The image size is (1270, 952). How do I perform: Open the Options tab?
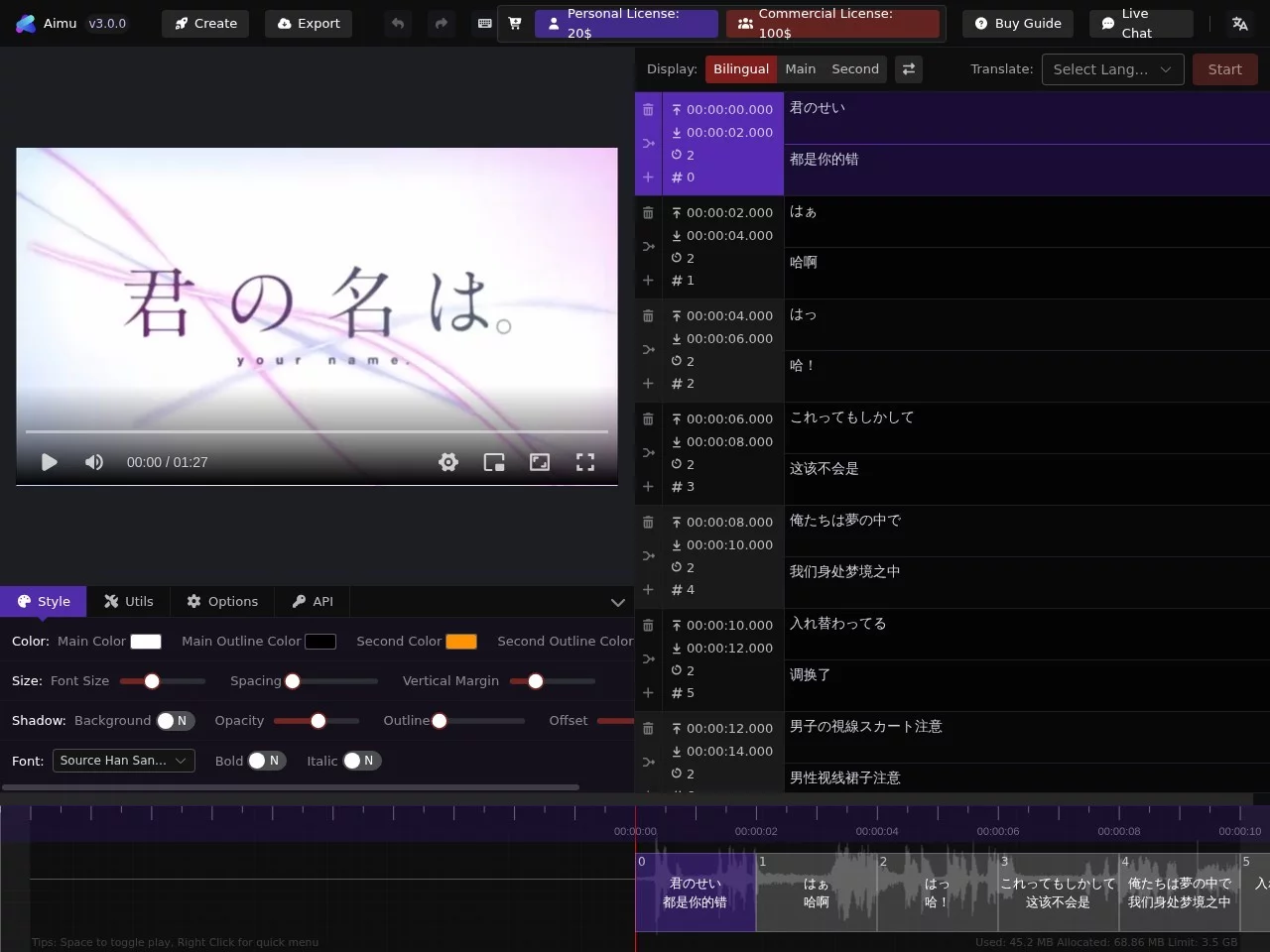(x=222, y=601)
